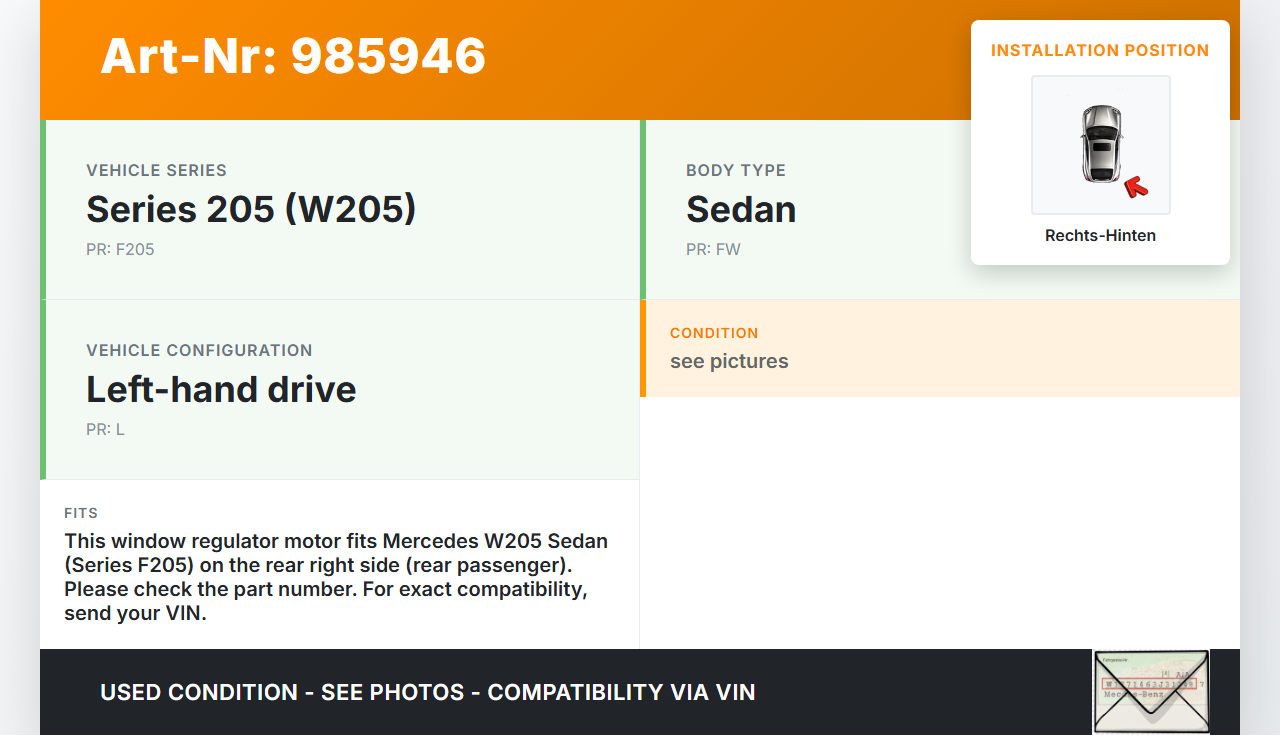Image resolution: width=1280 pixels, height=736 pixels.
Task: Click the BODY TYPE label
Action: 736,170
